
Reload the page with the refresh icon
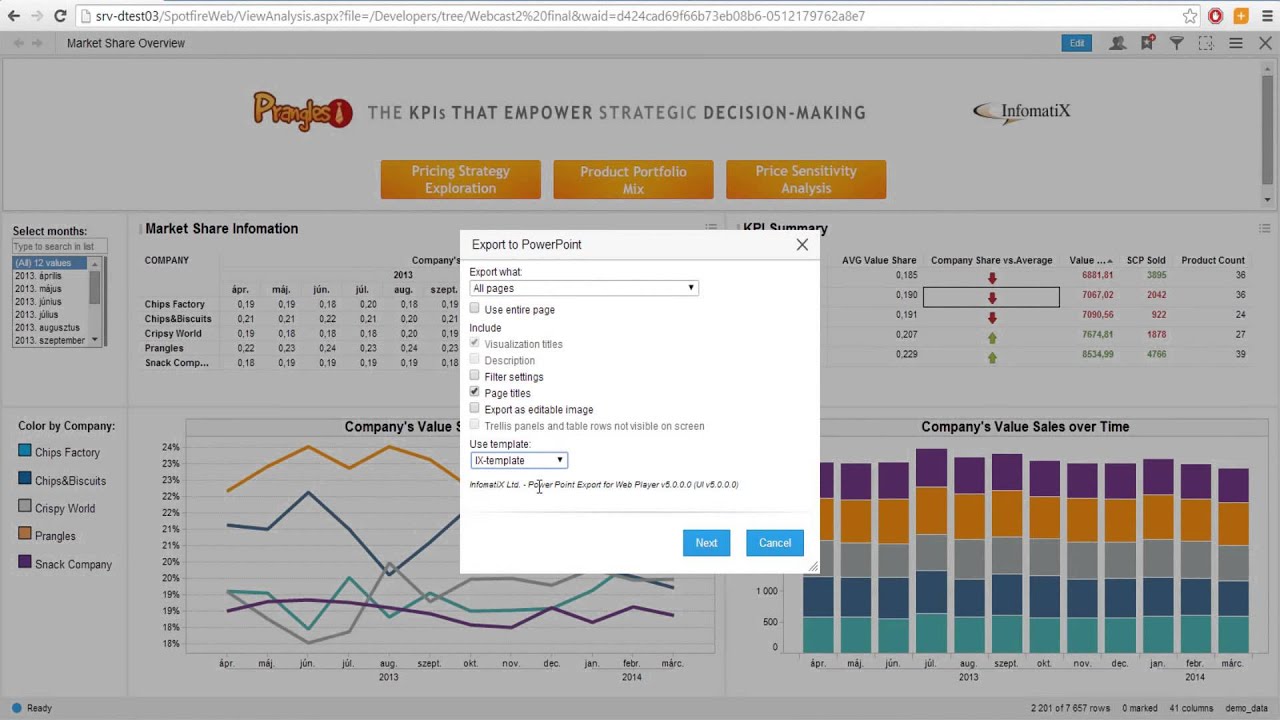(60, 16)
